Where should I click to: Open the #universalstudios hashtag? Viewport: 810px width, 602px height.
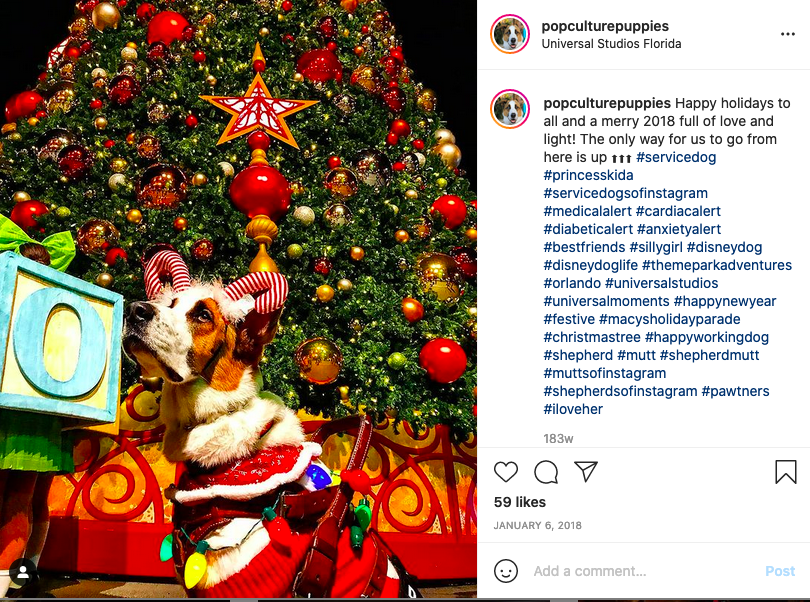click(x=661, y=283)
